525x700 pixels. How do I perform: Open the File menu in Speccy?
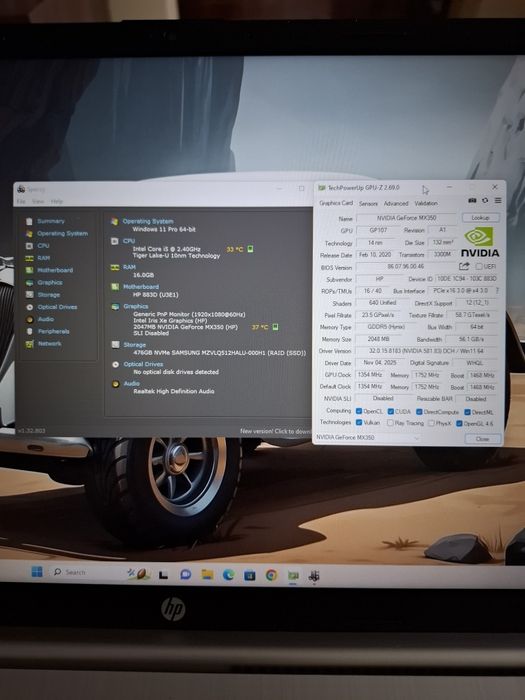pyautogui.click(x=21, y=201)
